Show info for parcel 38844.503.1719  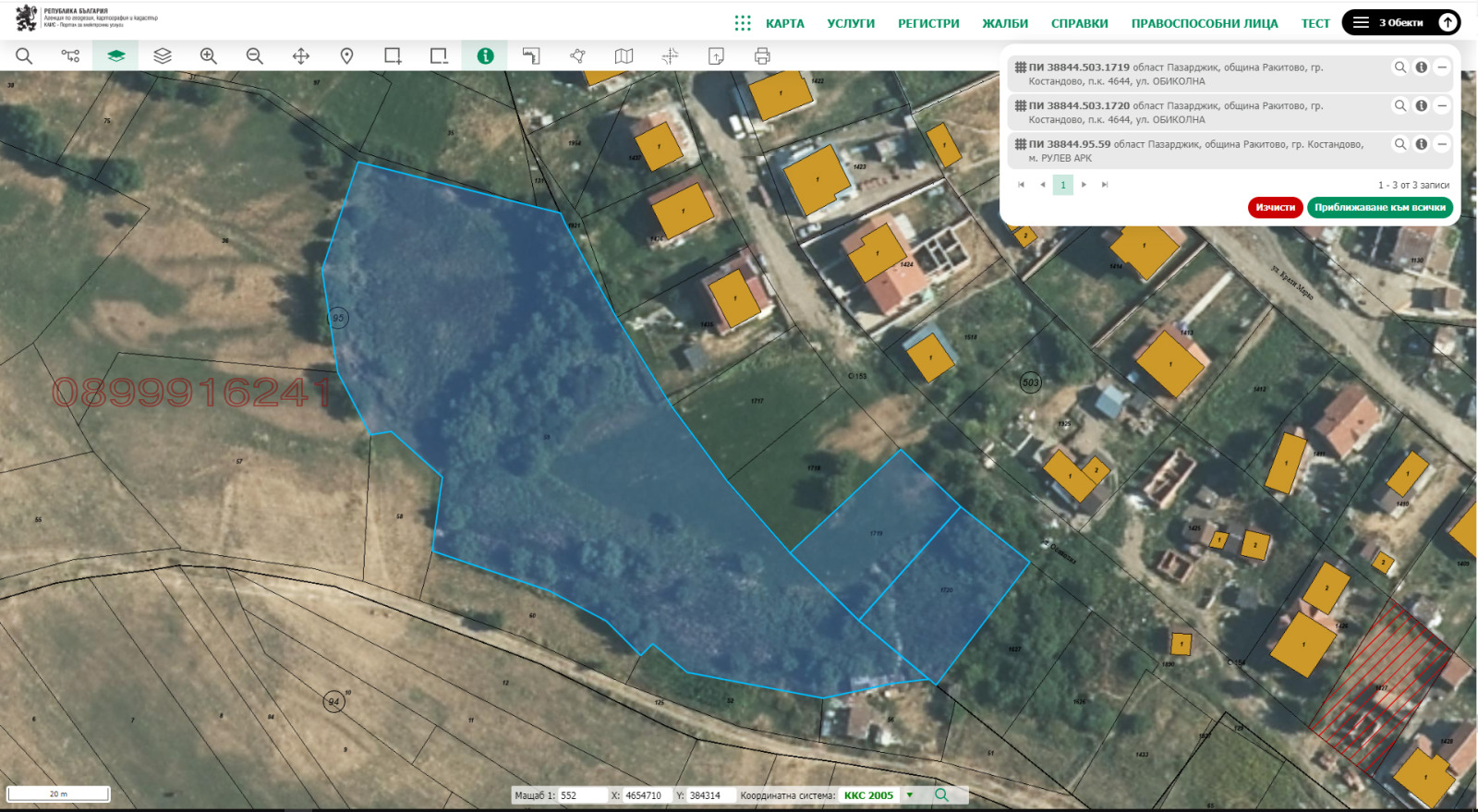point(1422,67)
